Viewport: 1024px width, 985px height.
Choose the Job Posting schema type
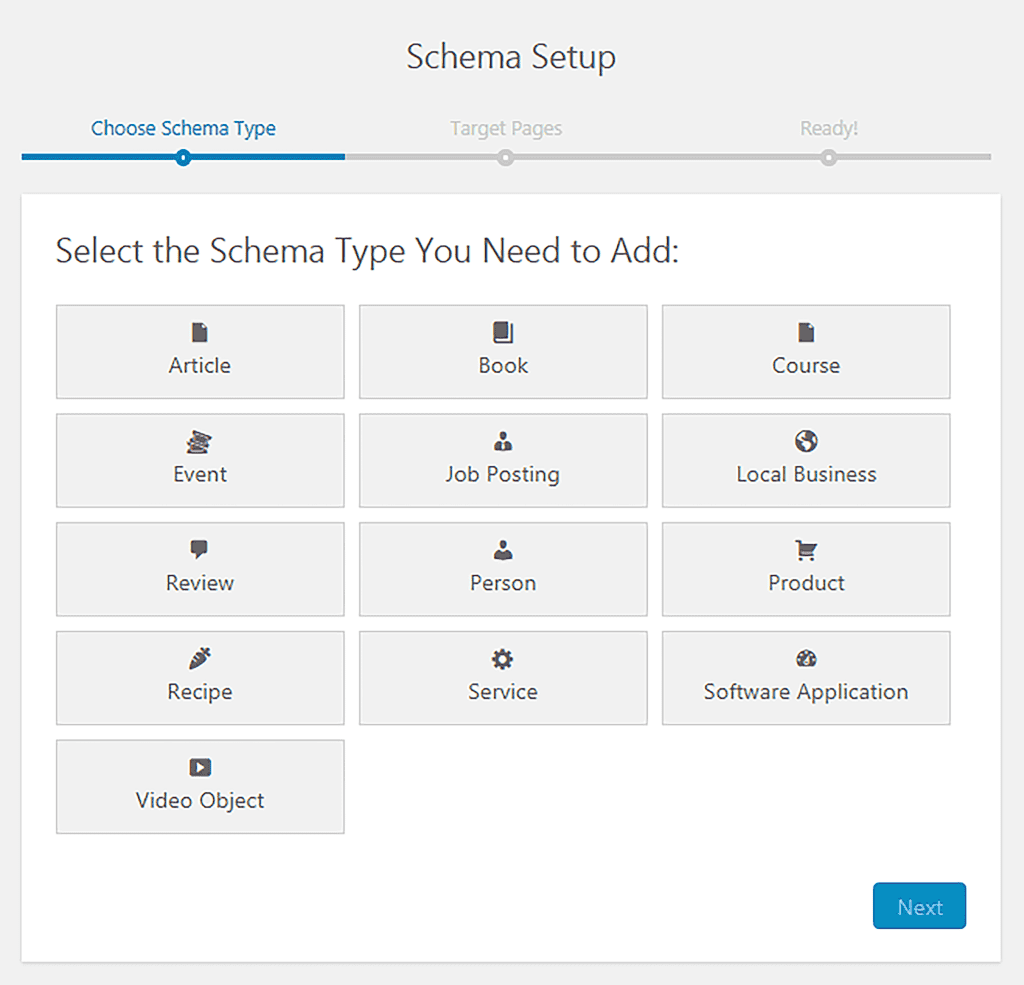(503, 461)
